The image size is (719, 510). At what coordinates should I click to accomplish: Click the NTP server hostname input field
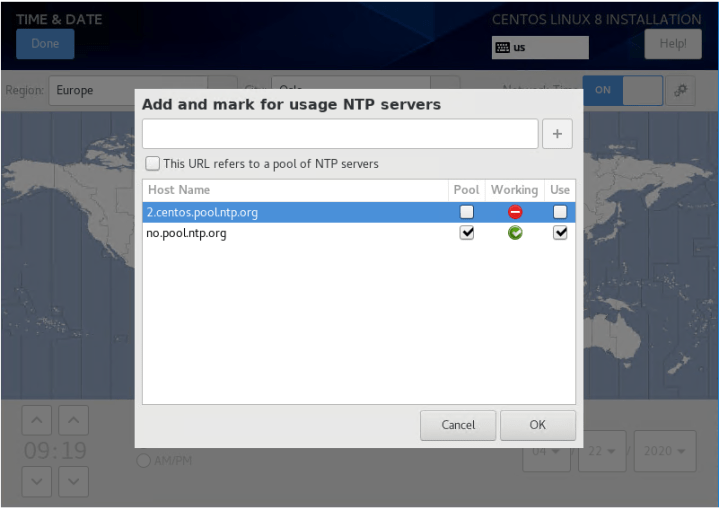[339, 134]
